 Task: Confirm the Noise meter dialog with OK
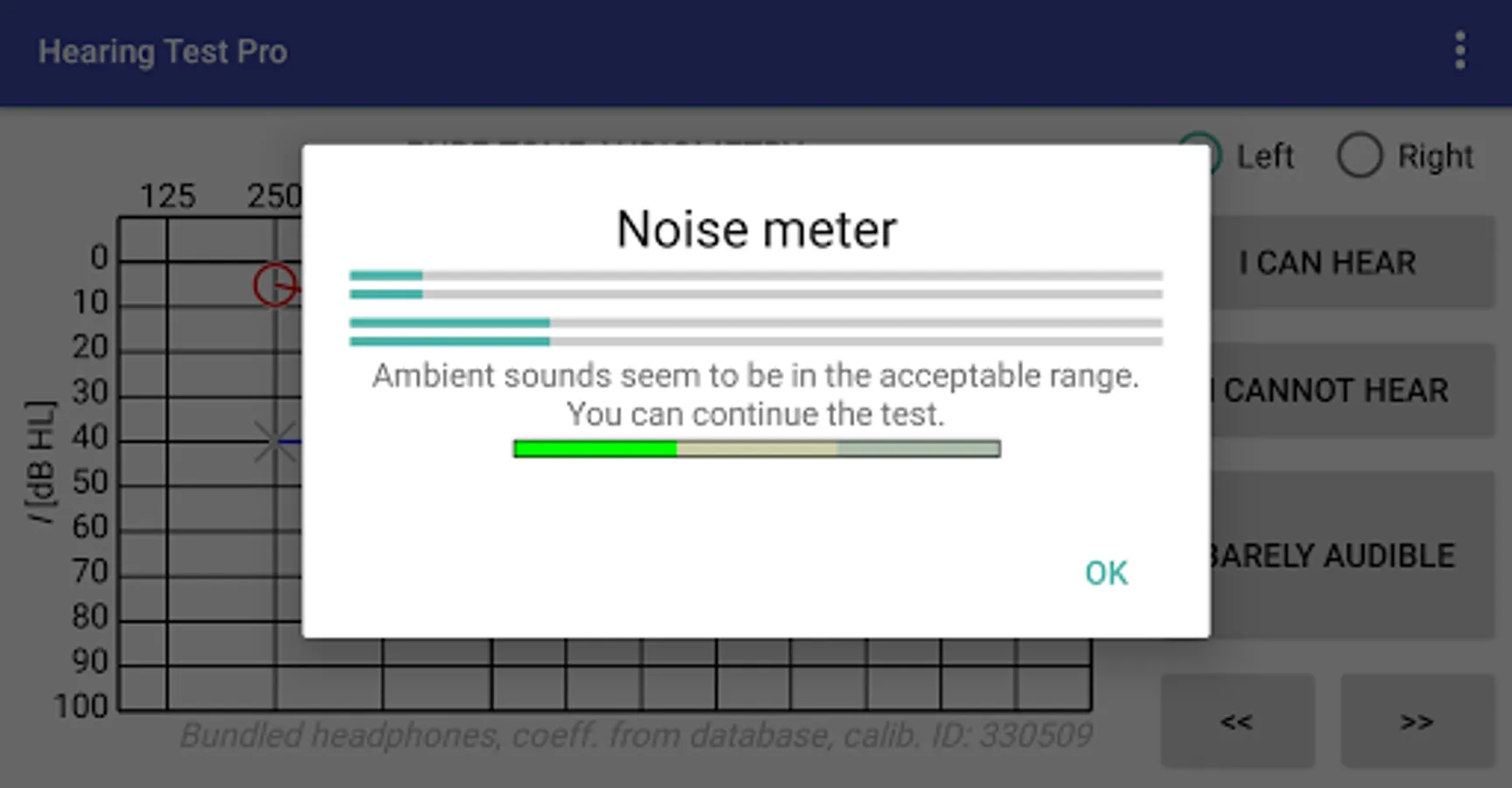point(1106,573)
